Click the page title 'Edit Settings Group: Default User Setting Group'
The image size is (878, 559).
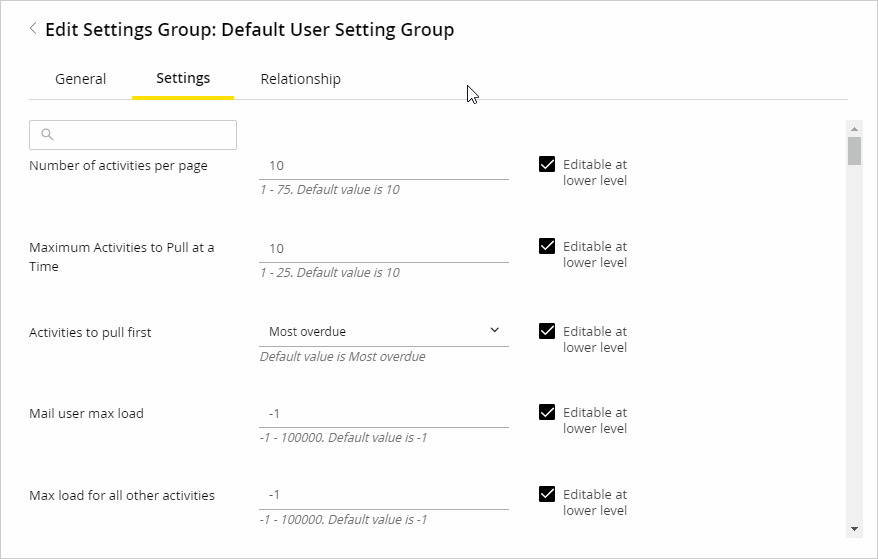tap(250, 30)
